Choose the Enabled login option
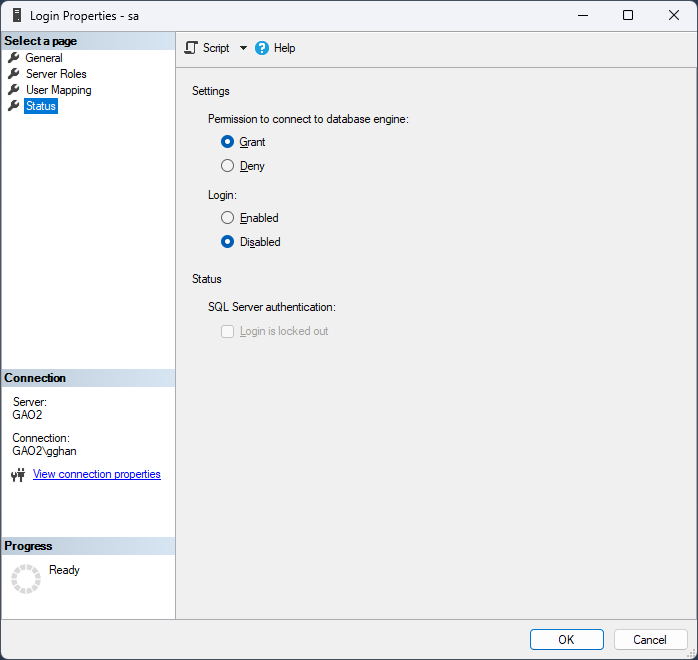698x660 pixels. click(227, 218)
